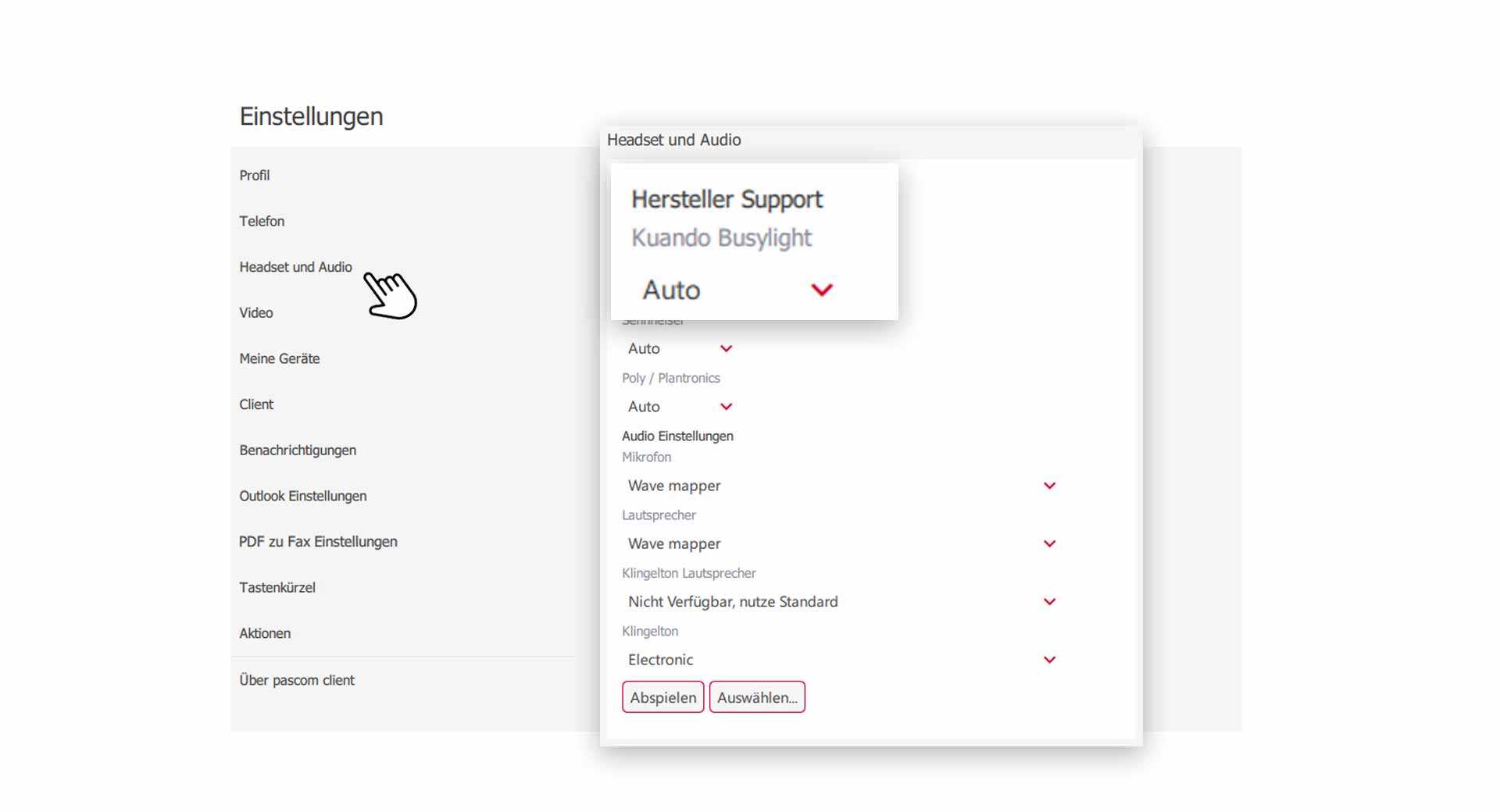Click the Sennheiser dropdown chevron icon

(x=726, y=348)
